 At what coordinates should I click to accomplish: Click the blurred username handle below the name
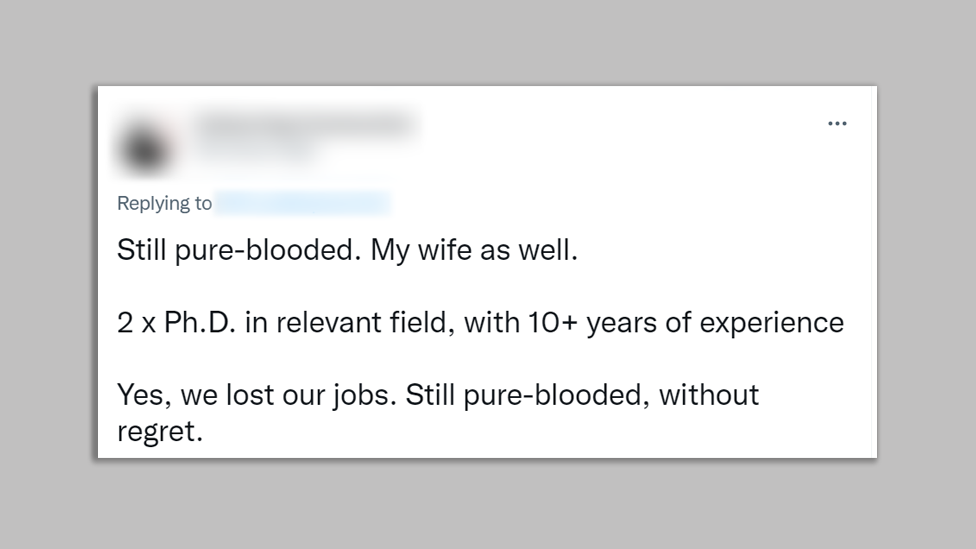pos(256,151)
